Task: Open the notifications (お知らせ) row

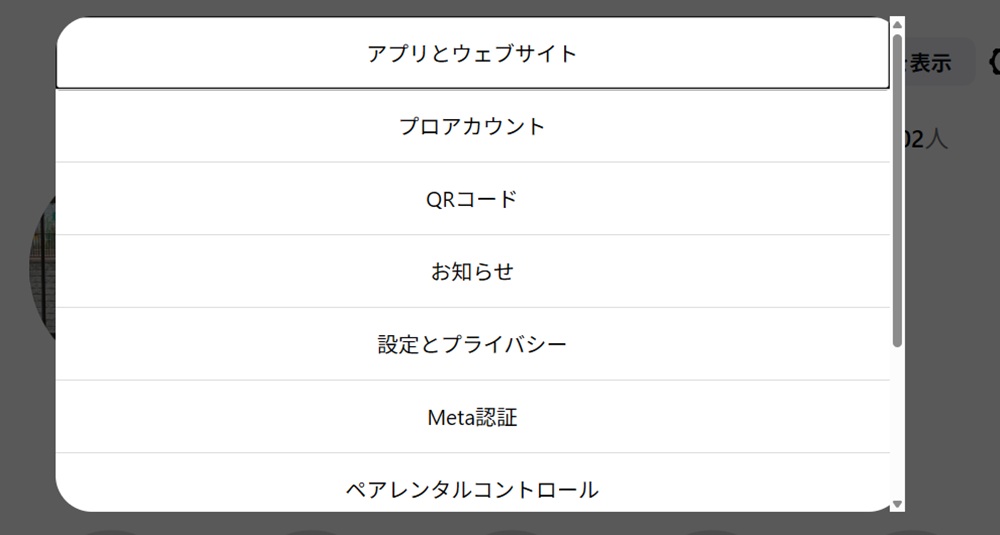Action: pyautogui.click(x=472, y=272)
